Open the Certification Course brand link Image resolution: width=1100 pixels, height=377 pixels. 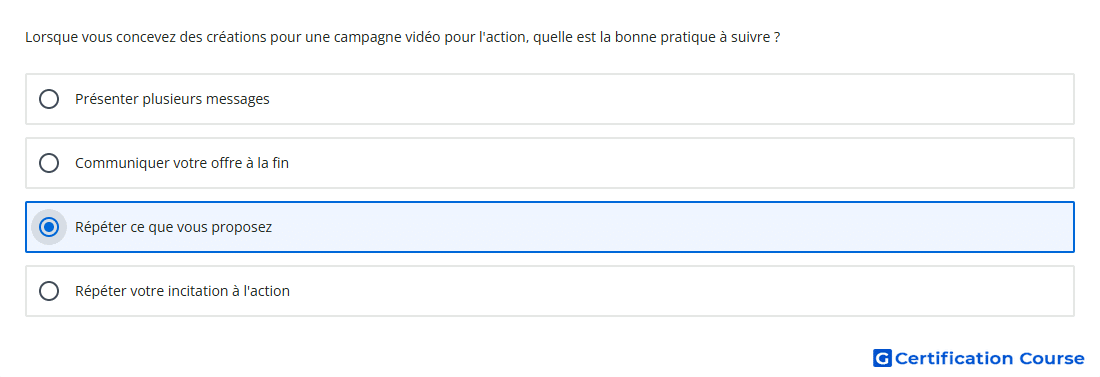click(x=979, y=358)
